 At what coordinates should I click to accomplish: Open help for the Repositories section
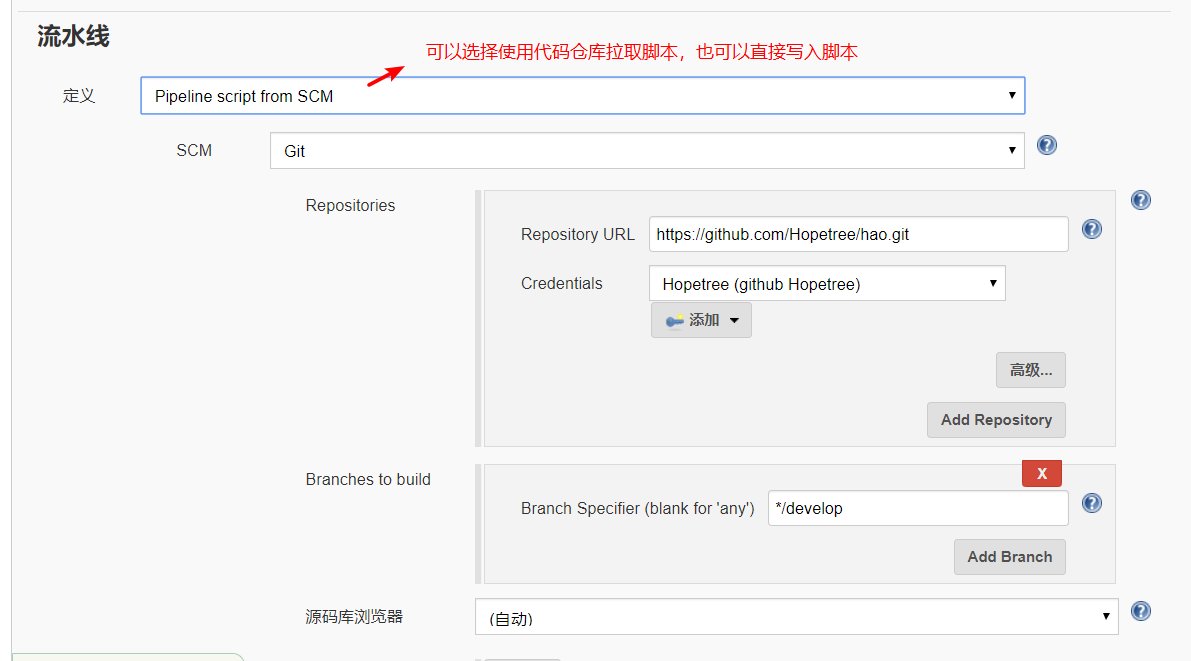(x=1141, y=200)
